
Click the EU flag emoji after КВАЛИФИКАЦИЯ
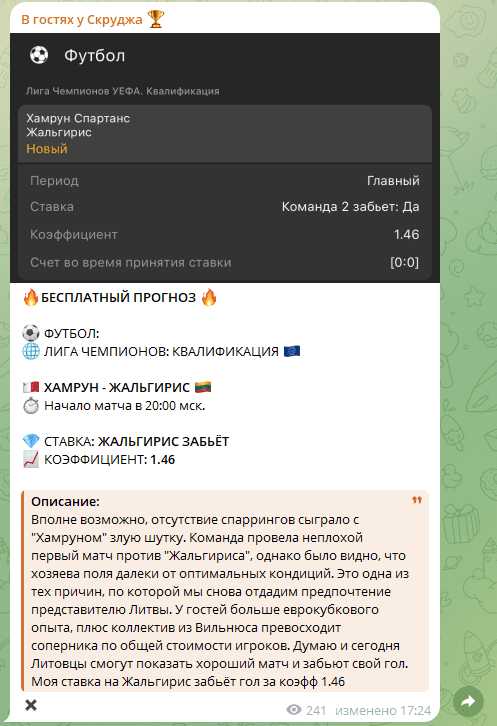[292, 351]
